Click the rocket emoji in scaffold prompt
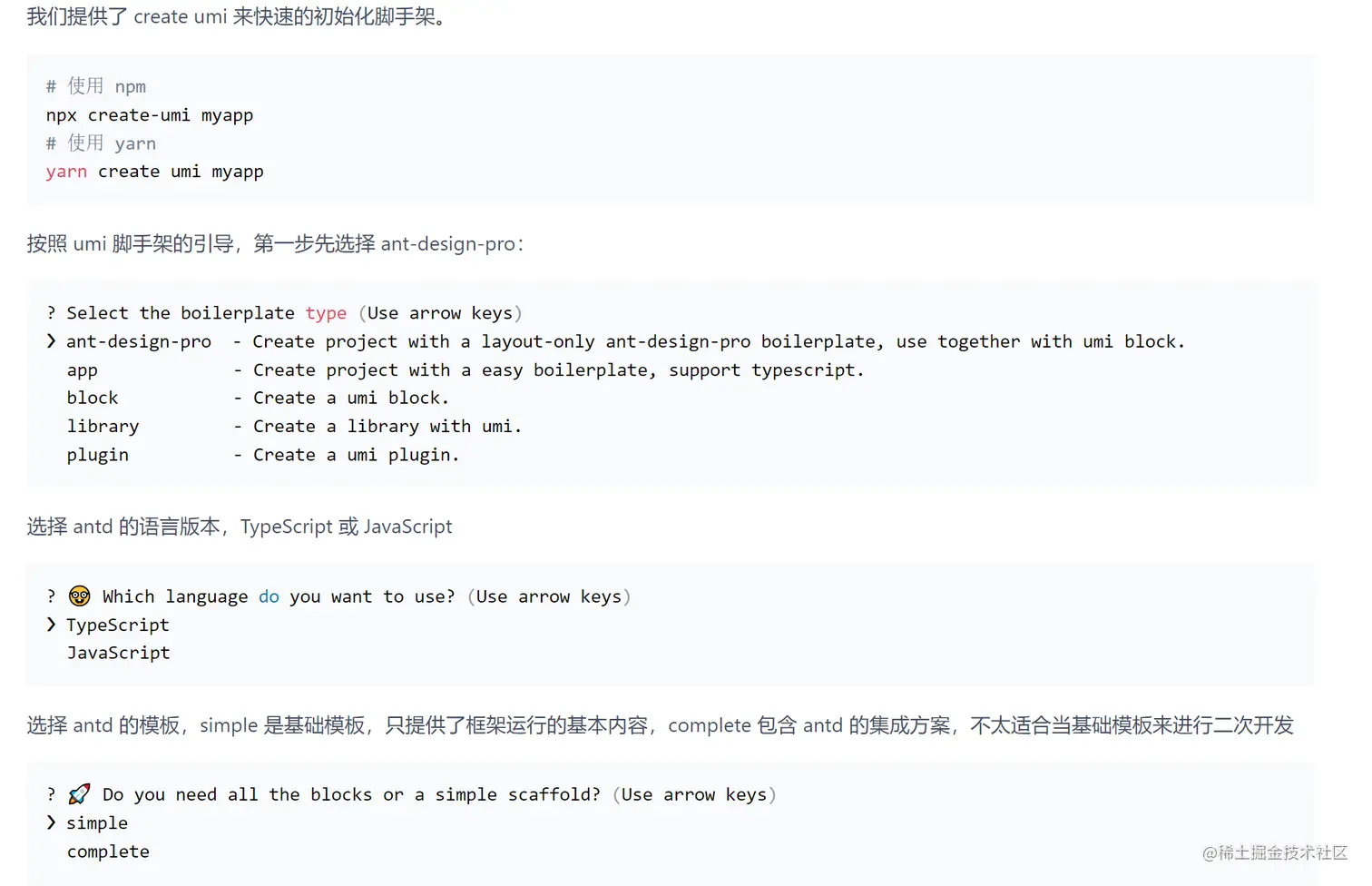1372x886 pixels. 80,794
